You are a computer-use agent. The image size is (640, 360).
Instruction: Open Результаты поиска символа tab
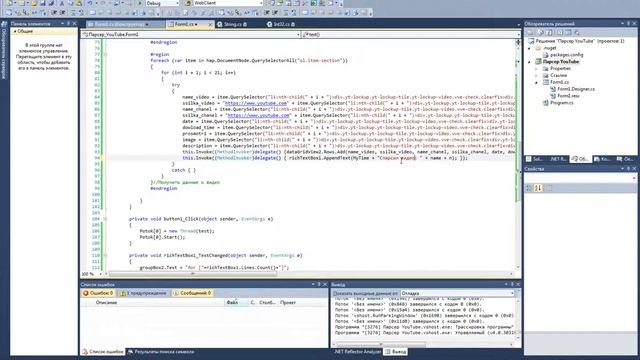(161, 352)
